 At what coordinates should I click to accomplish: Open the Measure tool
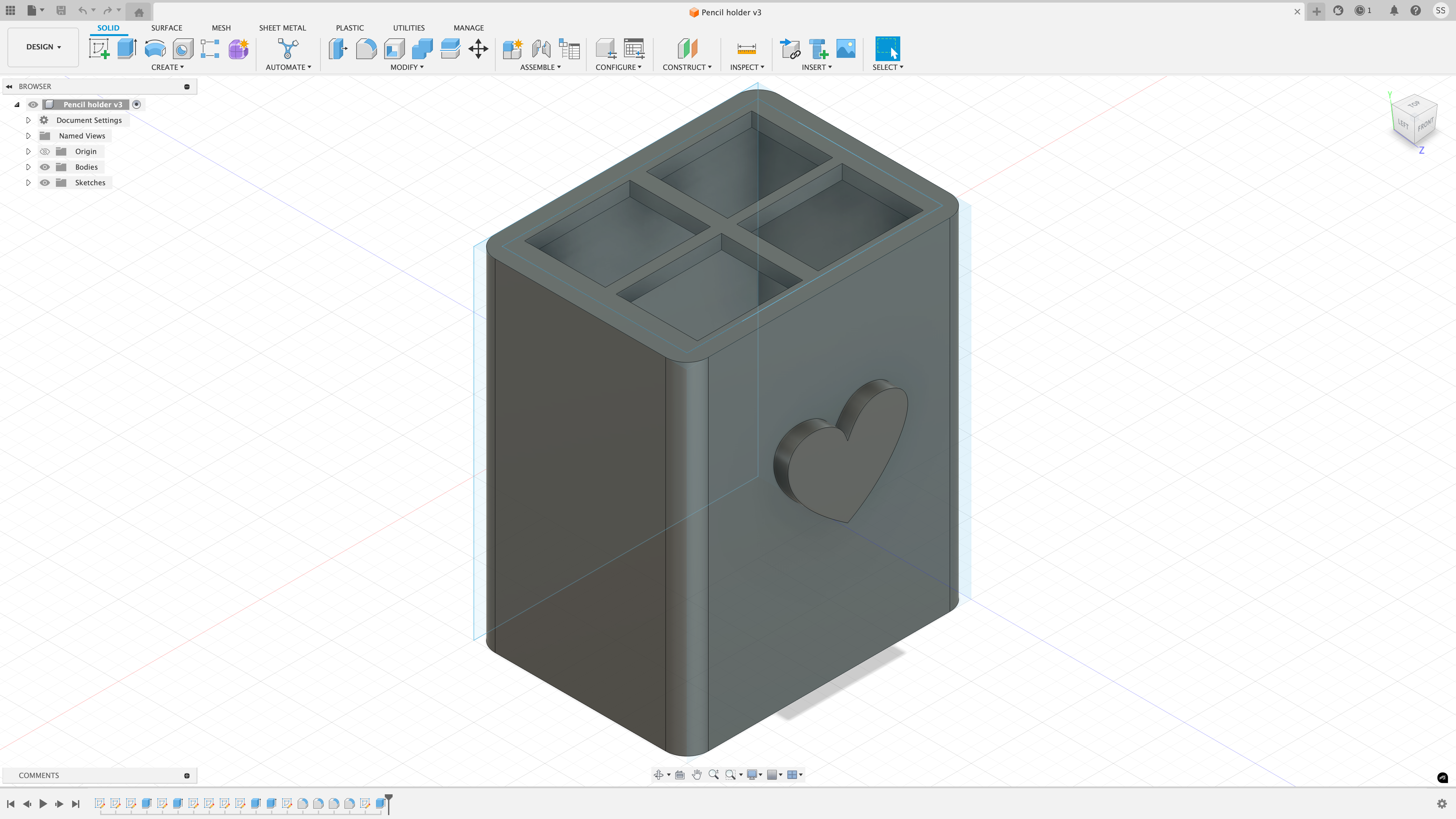746,49
